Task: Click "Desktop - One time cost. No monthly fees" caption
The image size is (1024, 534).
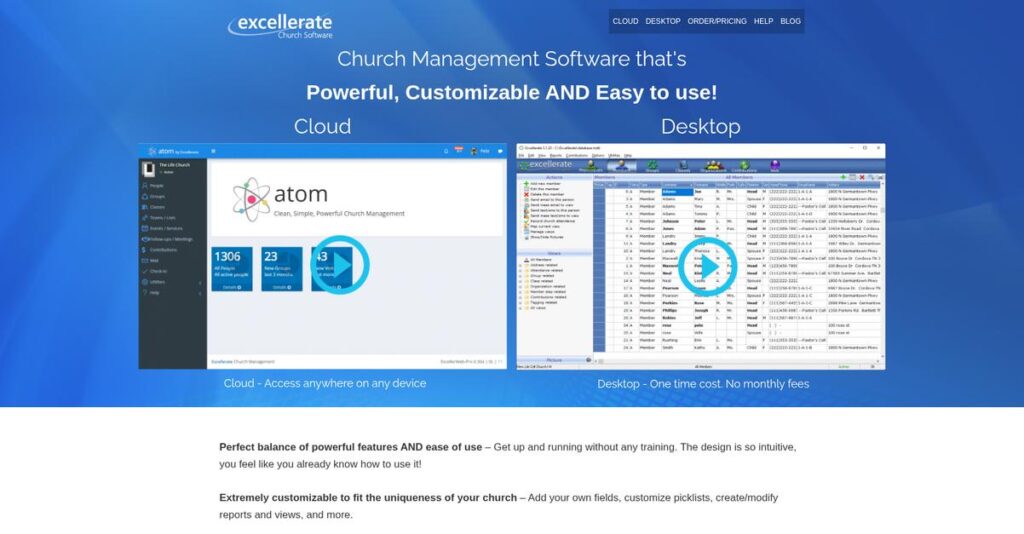Action: point(703,384)
